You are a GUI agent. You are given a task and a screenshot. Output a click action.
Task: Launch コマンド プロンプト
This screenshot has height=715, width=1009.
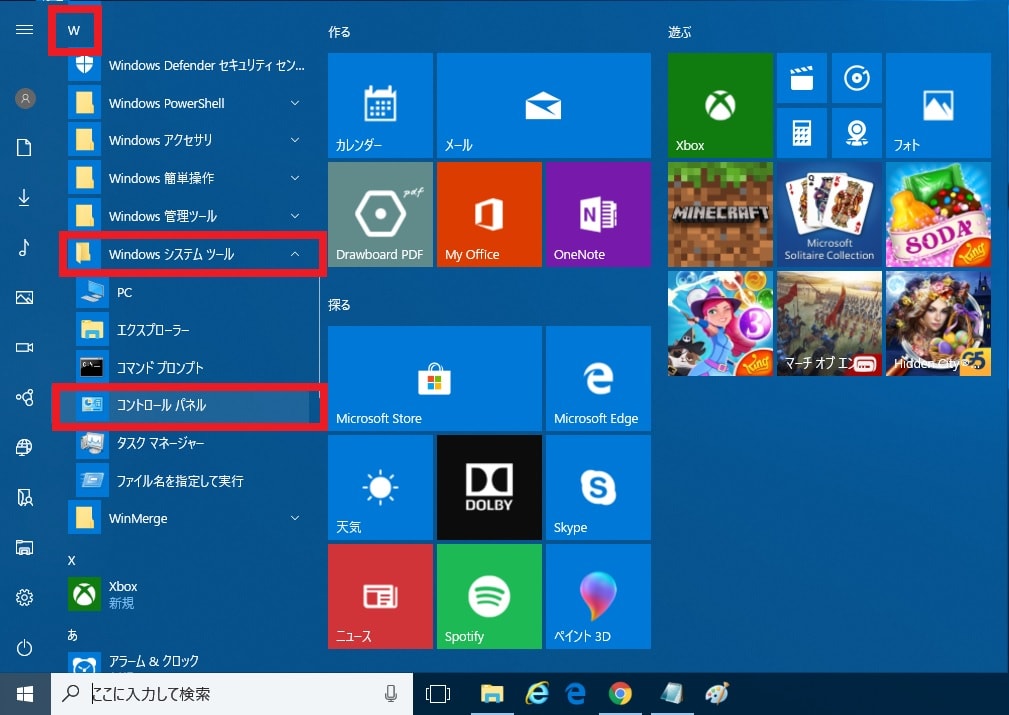pos(193,367)
